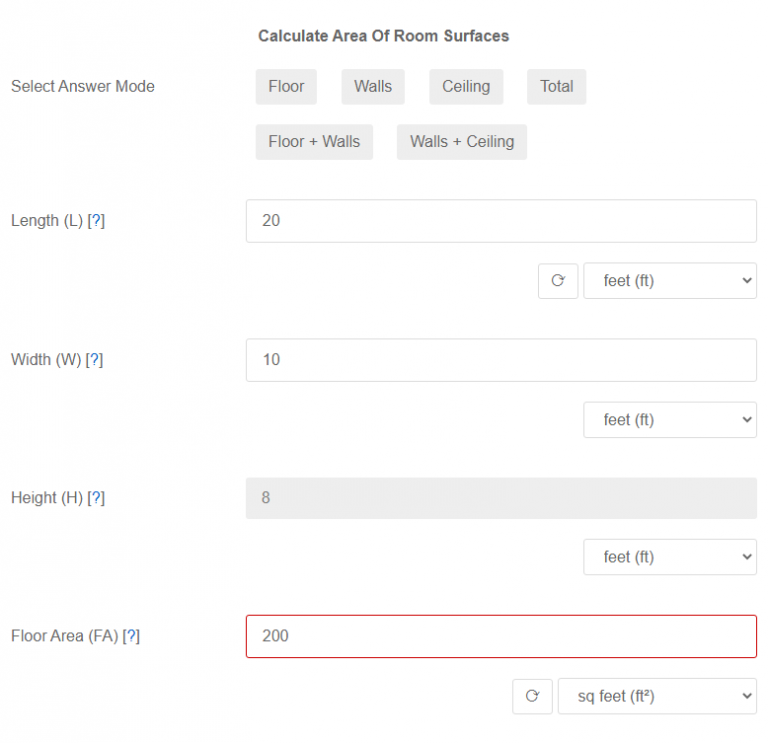Choose the Floor + Walls mode
Image resolution: width=768 pixels, height=743 pixels.
[x=314, y=142]
